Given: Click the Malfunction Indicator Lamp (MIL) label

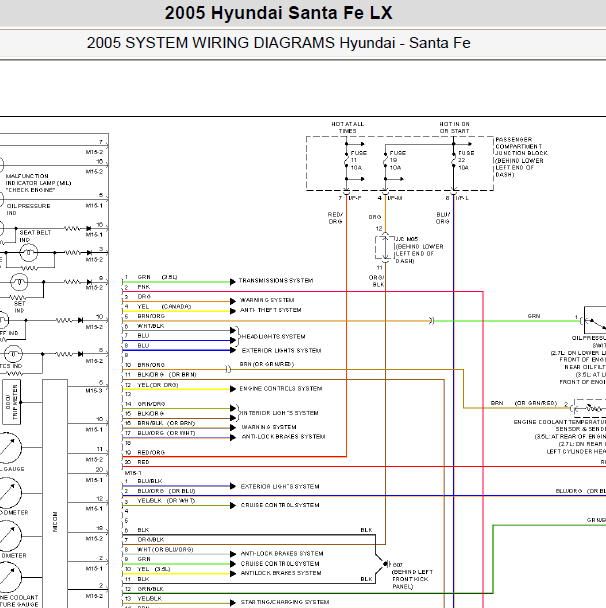Looking at the screenshot, I should pyautogui.click(x=38, y=183).
